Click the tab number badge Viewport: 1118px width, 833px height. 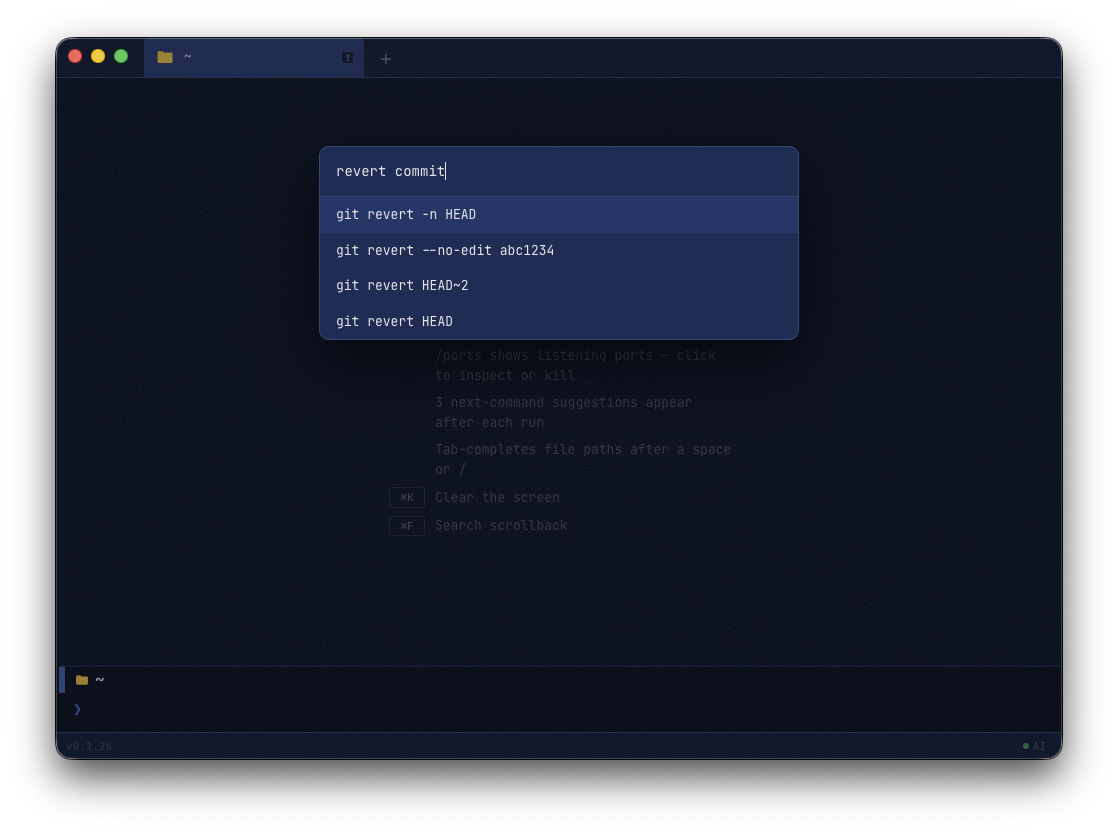[x=347, y=58]
